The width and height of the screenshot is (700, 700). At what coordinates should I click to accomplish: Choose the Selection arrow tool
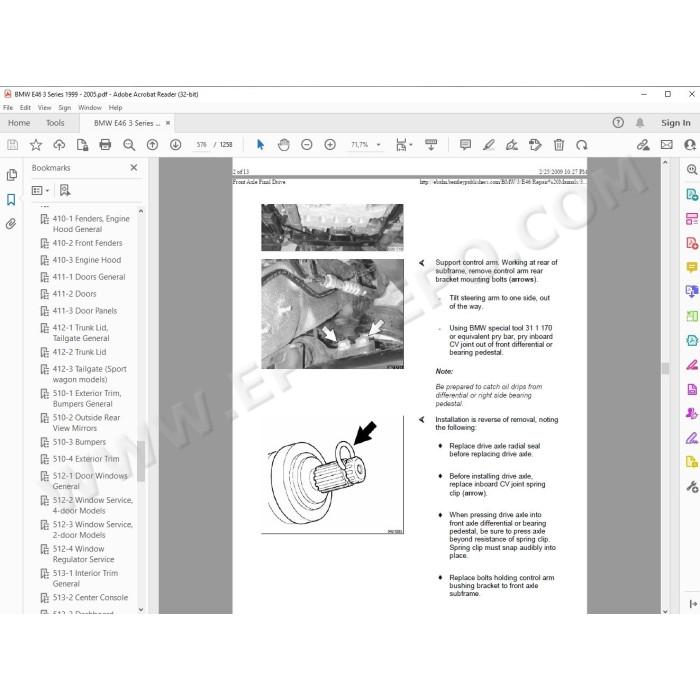tap(260, 145)
